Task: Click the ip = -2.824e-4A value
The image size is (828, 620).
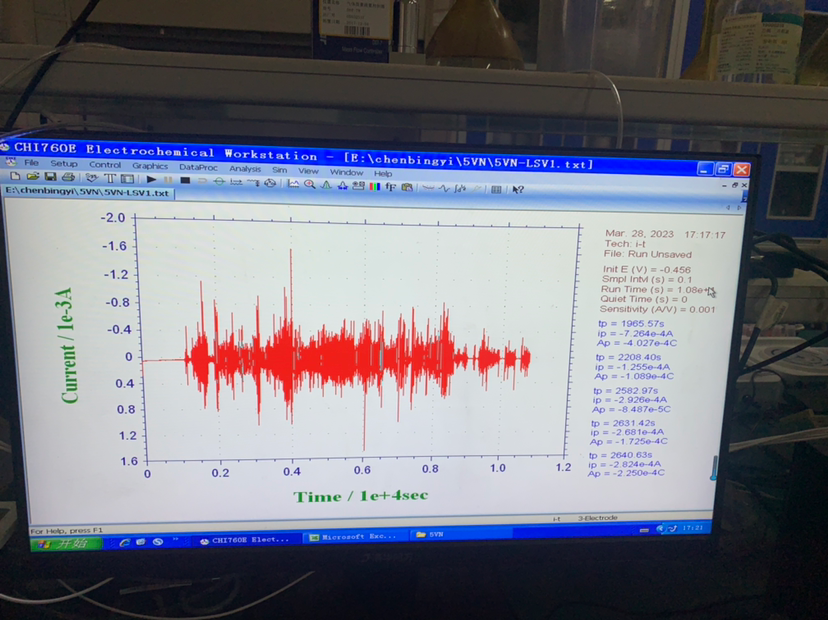Action: coord(625,464)
